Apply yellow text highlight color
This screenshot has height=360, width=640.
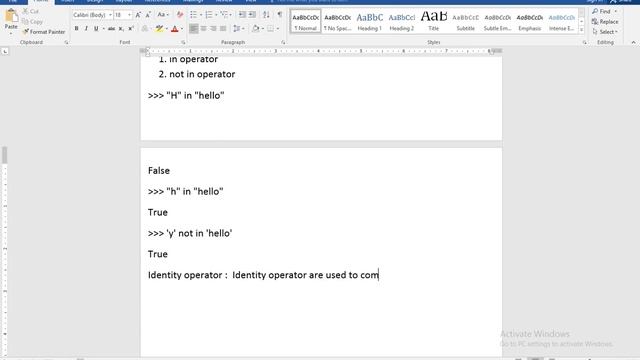159,29
